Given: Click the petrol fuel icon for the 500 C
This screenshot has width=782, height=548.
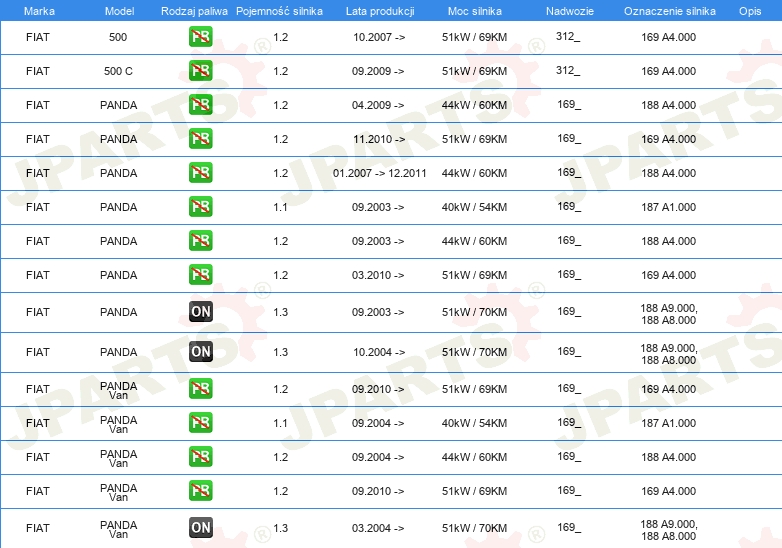Looking at the screenshot, I should pyautogui.click(x=200, y=71).
